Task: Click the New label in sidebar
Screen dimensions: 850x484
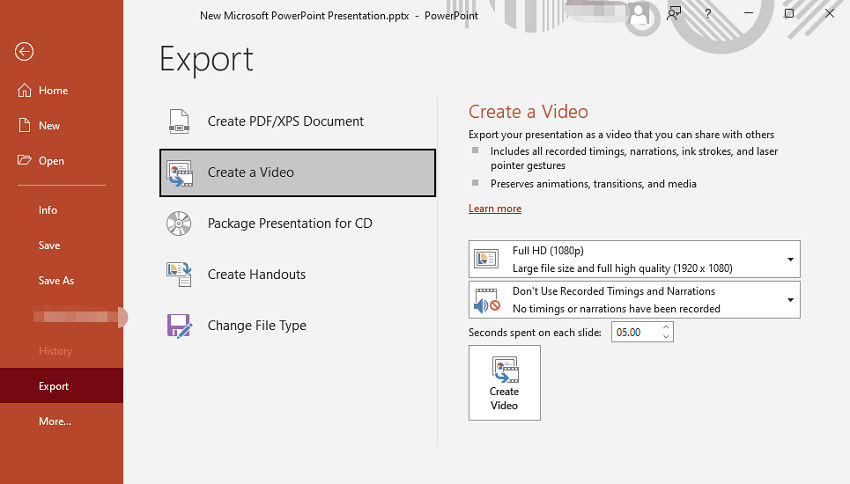Action: (x=49, y=126)
